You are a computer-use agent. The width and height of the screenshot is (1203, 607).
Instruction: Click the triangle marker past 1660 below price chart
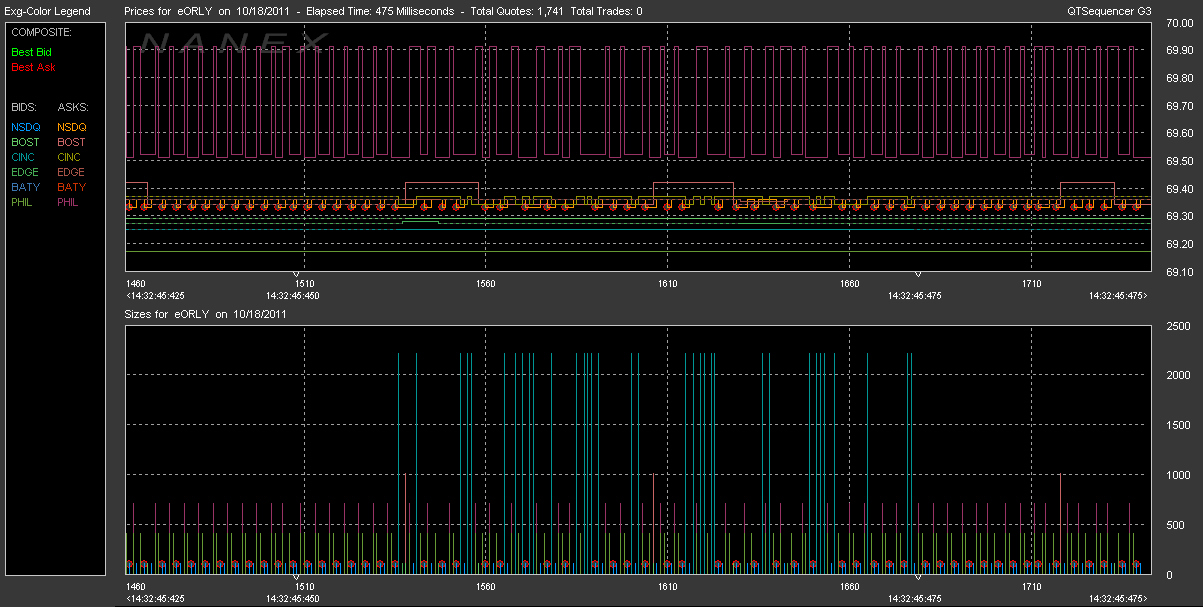click(918, 274)
